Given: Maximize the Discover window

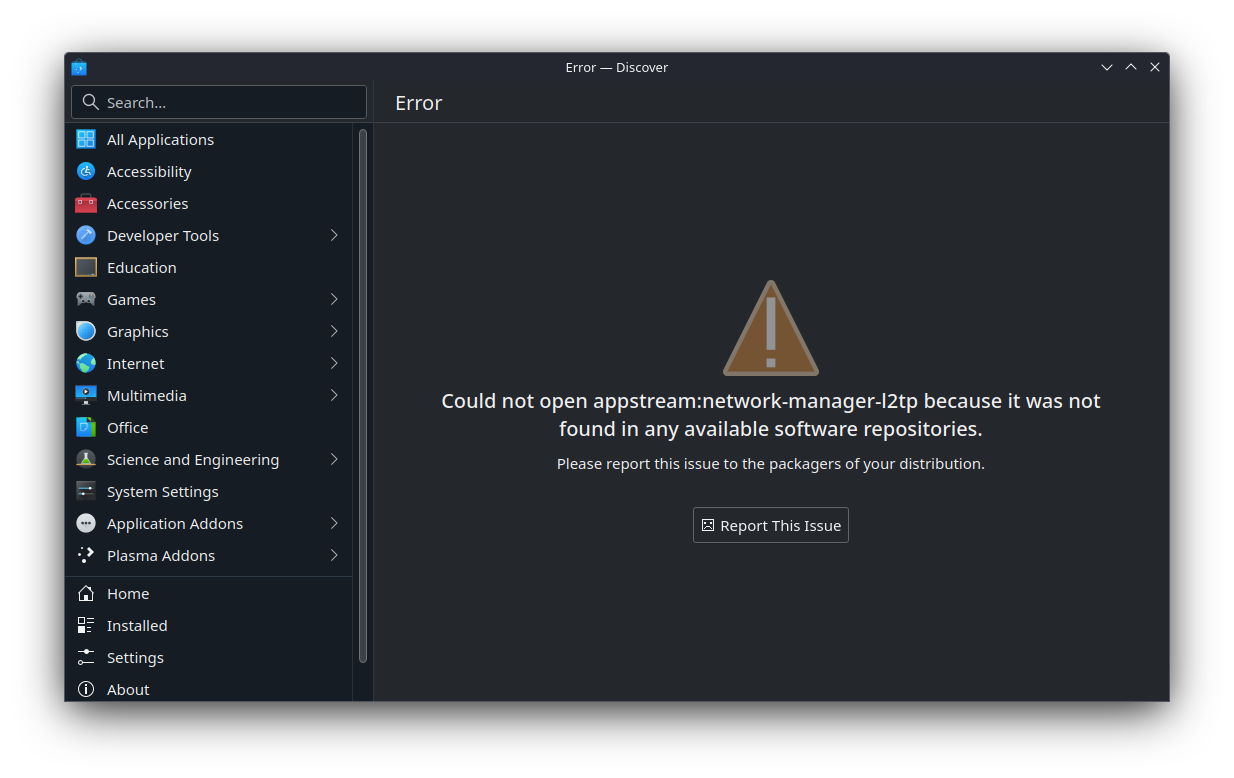Looking at the screenshot, I should tap(1131, 67).
